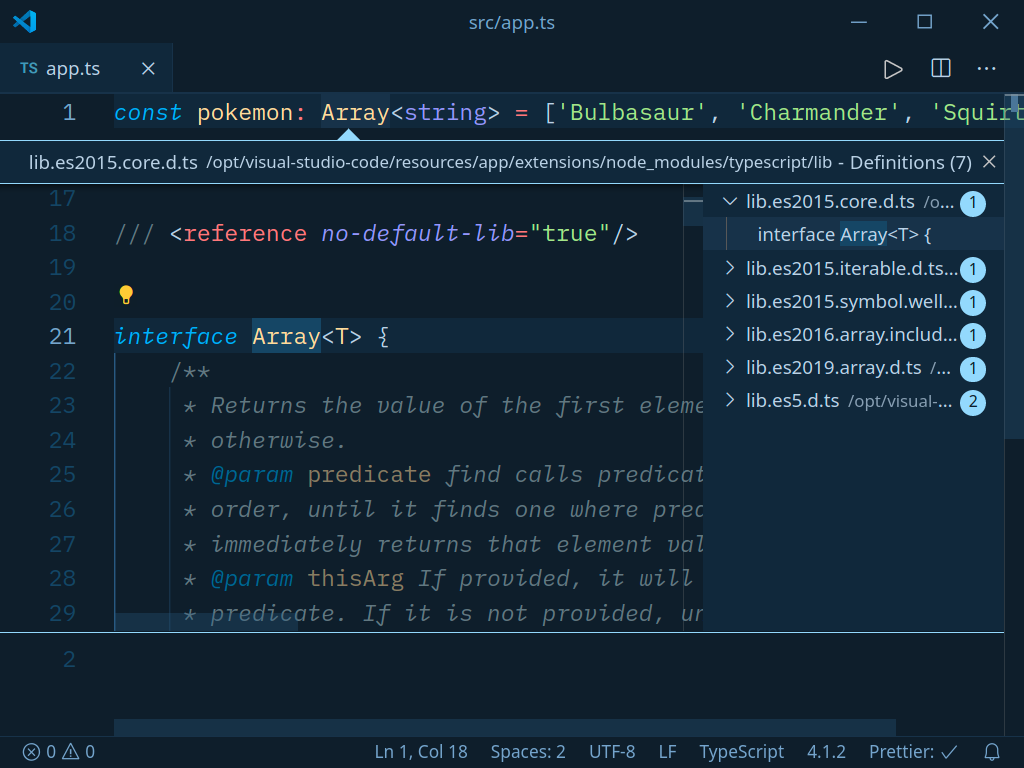Viewport: 1024px width, 768px height.
Task: Click the peek editor horizontal scrollbar
Action: (x=206, y=622)
